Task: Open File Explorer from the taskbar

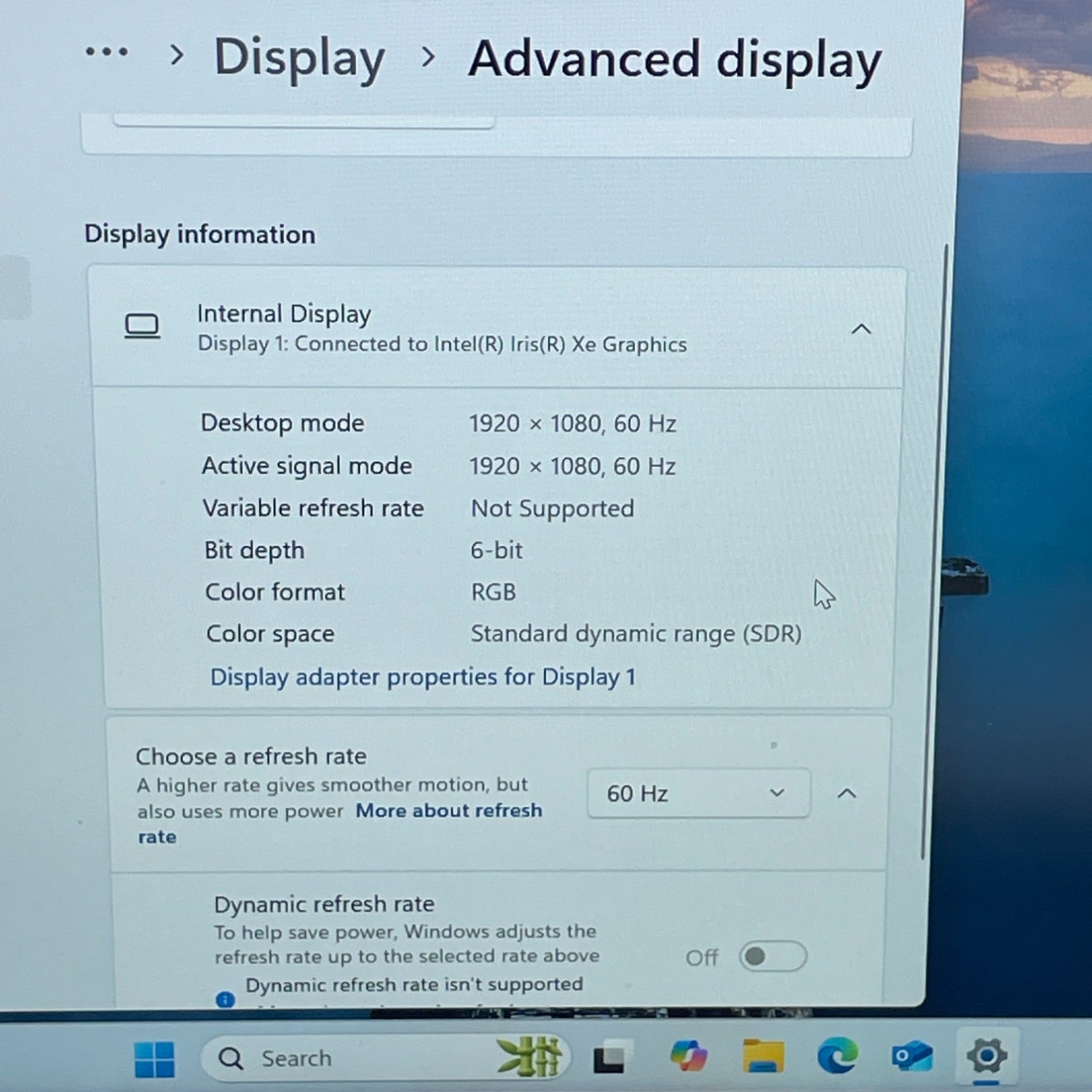Action: click(x=763, y=1056)
